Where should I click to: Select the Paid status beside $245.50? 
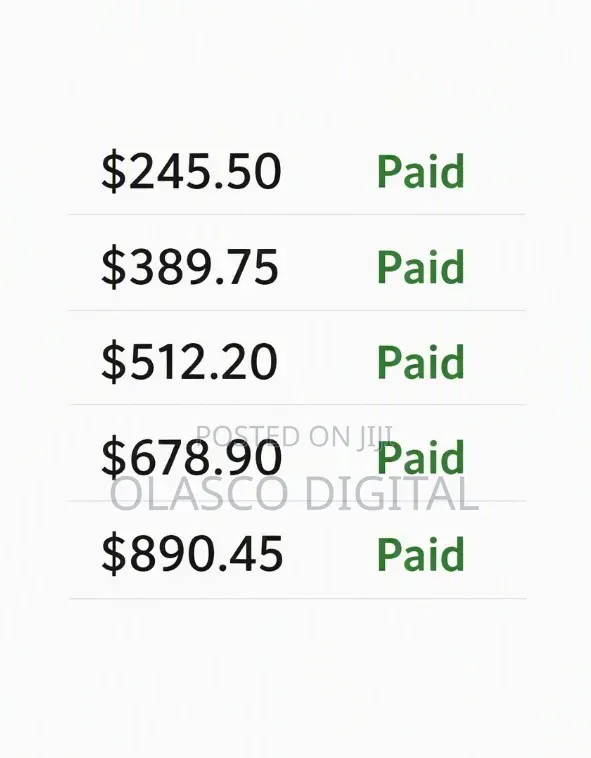[x=420, y=171]
